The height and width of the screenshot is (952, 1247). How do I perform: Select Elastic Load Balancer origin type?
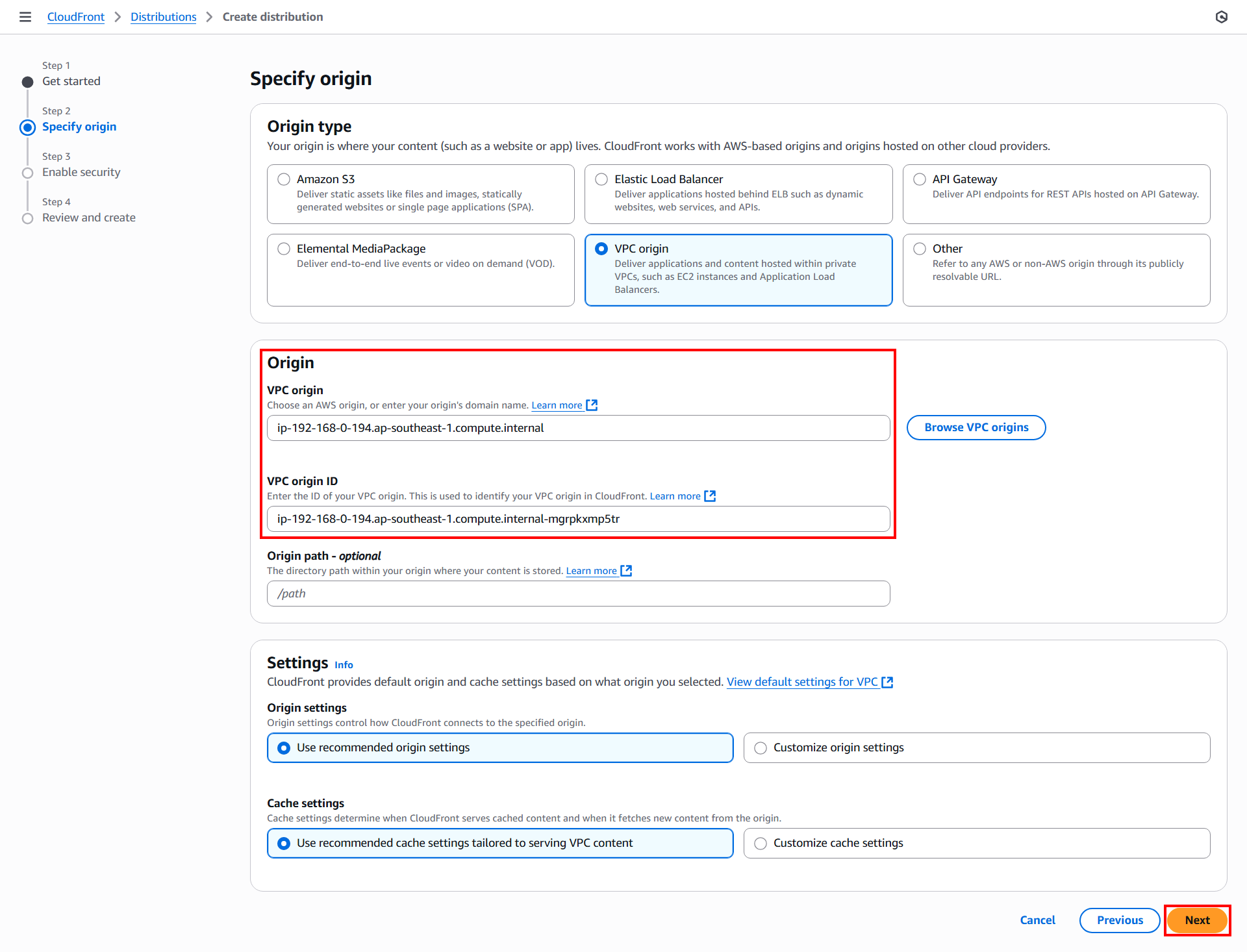[601, 179]
